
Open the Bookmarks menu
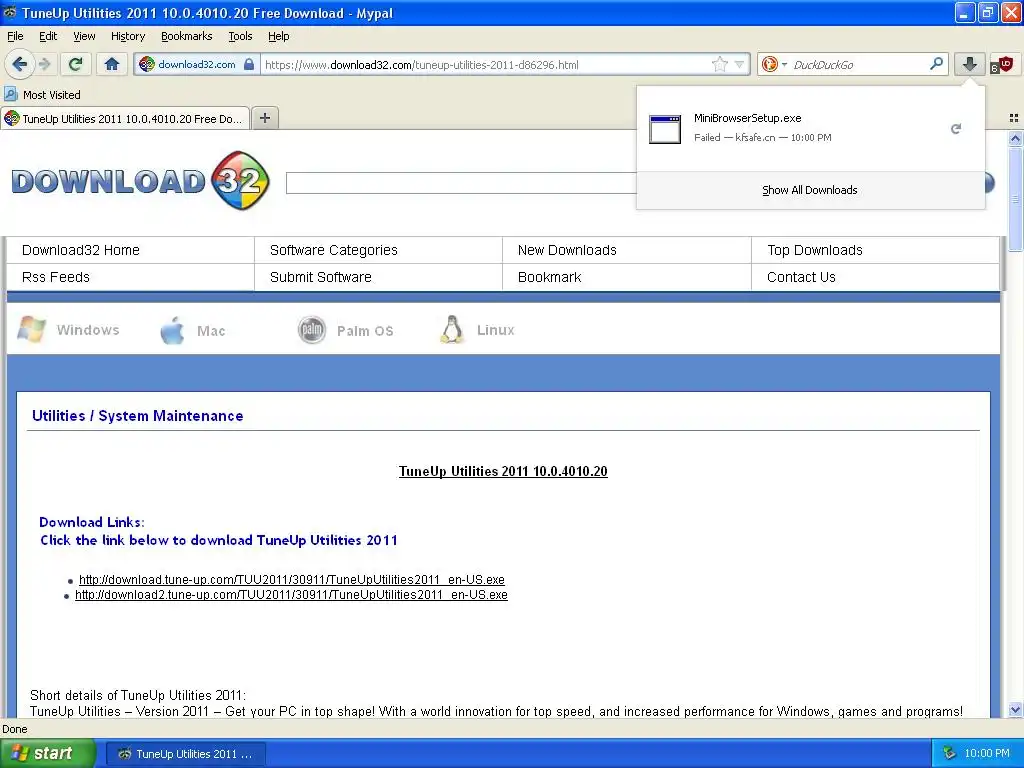(x=186, y=36)
